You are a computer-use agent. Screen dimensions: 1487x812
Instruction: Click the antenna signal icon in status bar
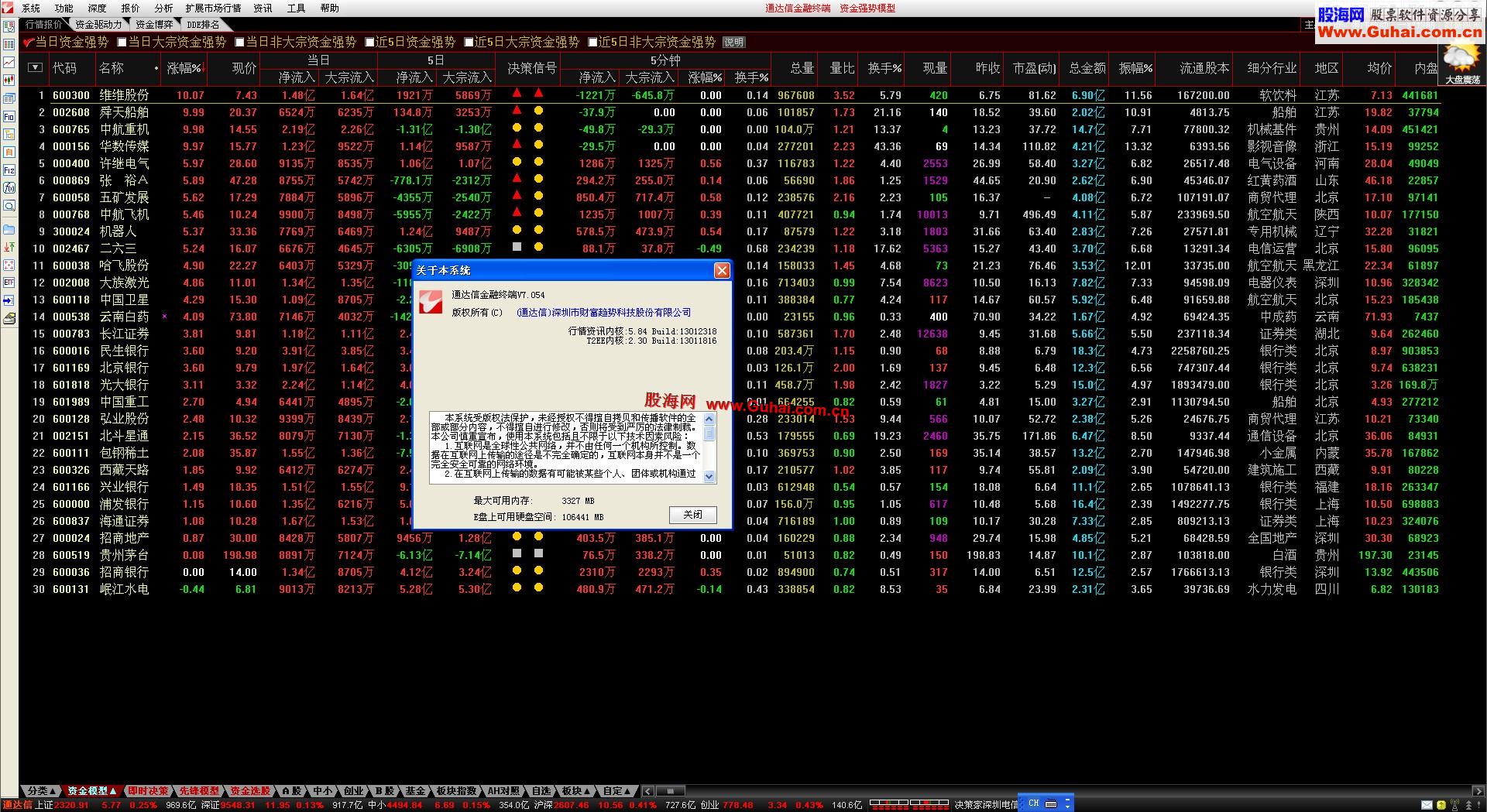[1454, 805]
